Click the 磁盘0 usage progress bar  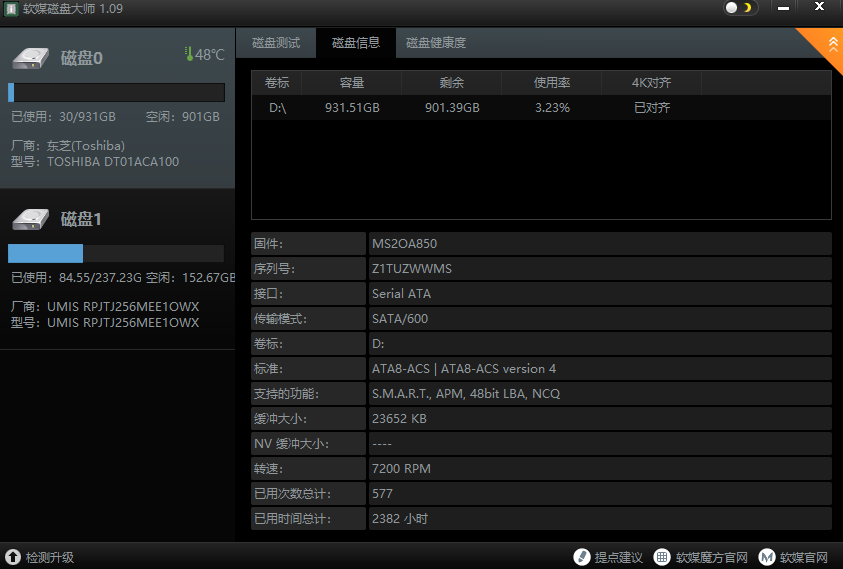pos(116,93)
